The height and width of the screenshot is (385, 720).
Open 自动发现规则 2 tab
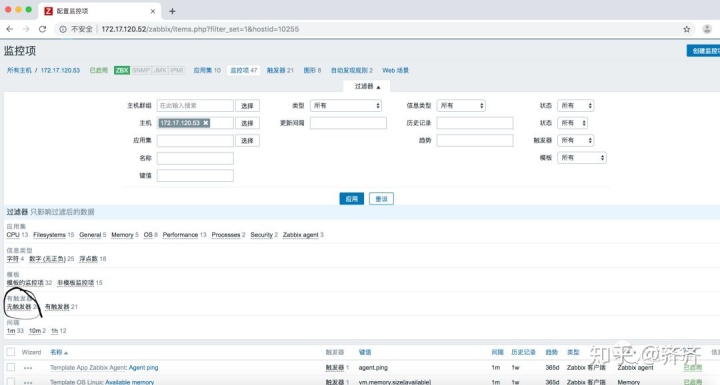coord(351,70)
